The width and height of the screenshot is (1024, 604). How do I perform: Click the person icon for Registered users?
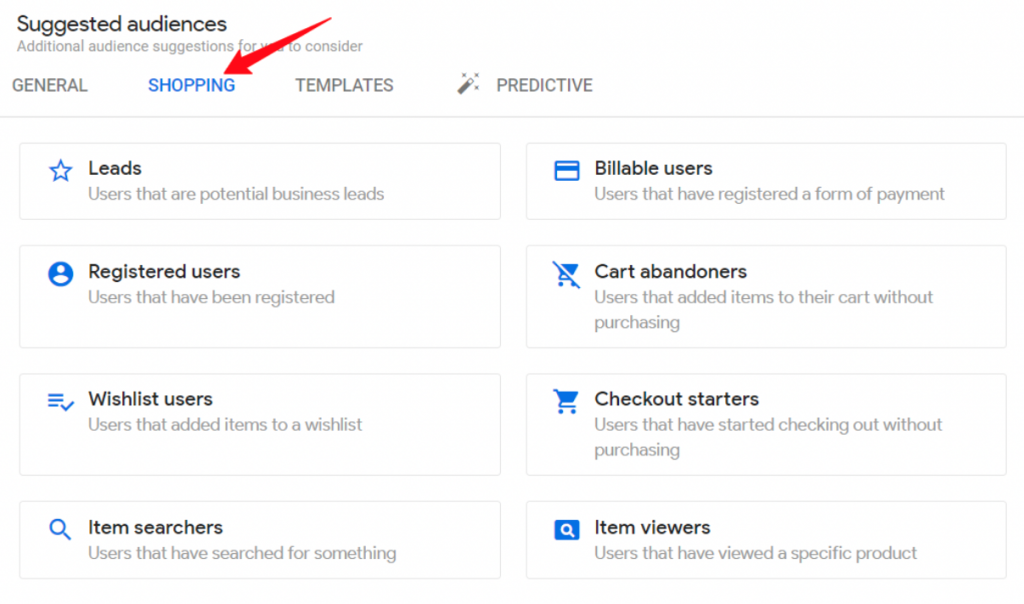point(61,274)
